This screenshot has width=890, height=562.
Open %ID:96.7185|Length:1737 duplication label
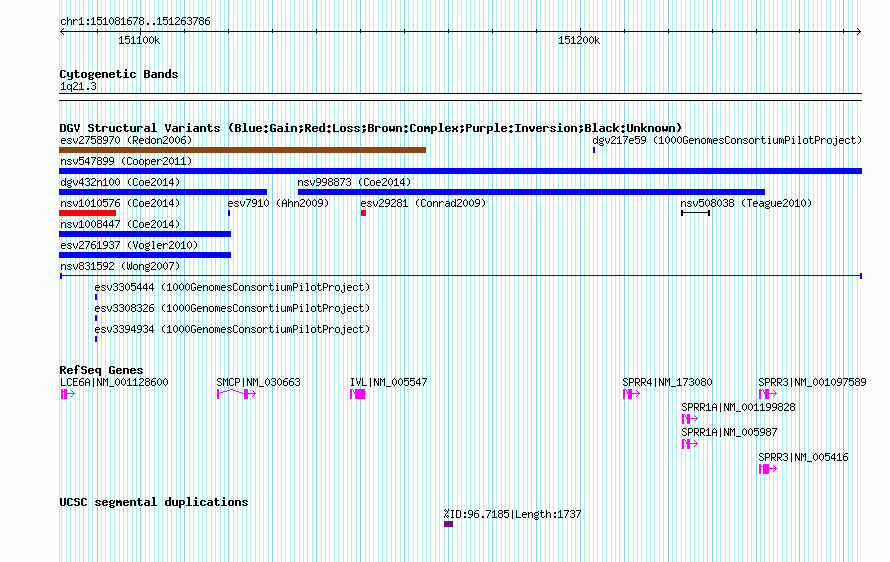tap(513, 514)
